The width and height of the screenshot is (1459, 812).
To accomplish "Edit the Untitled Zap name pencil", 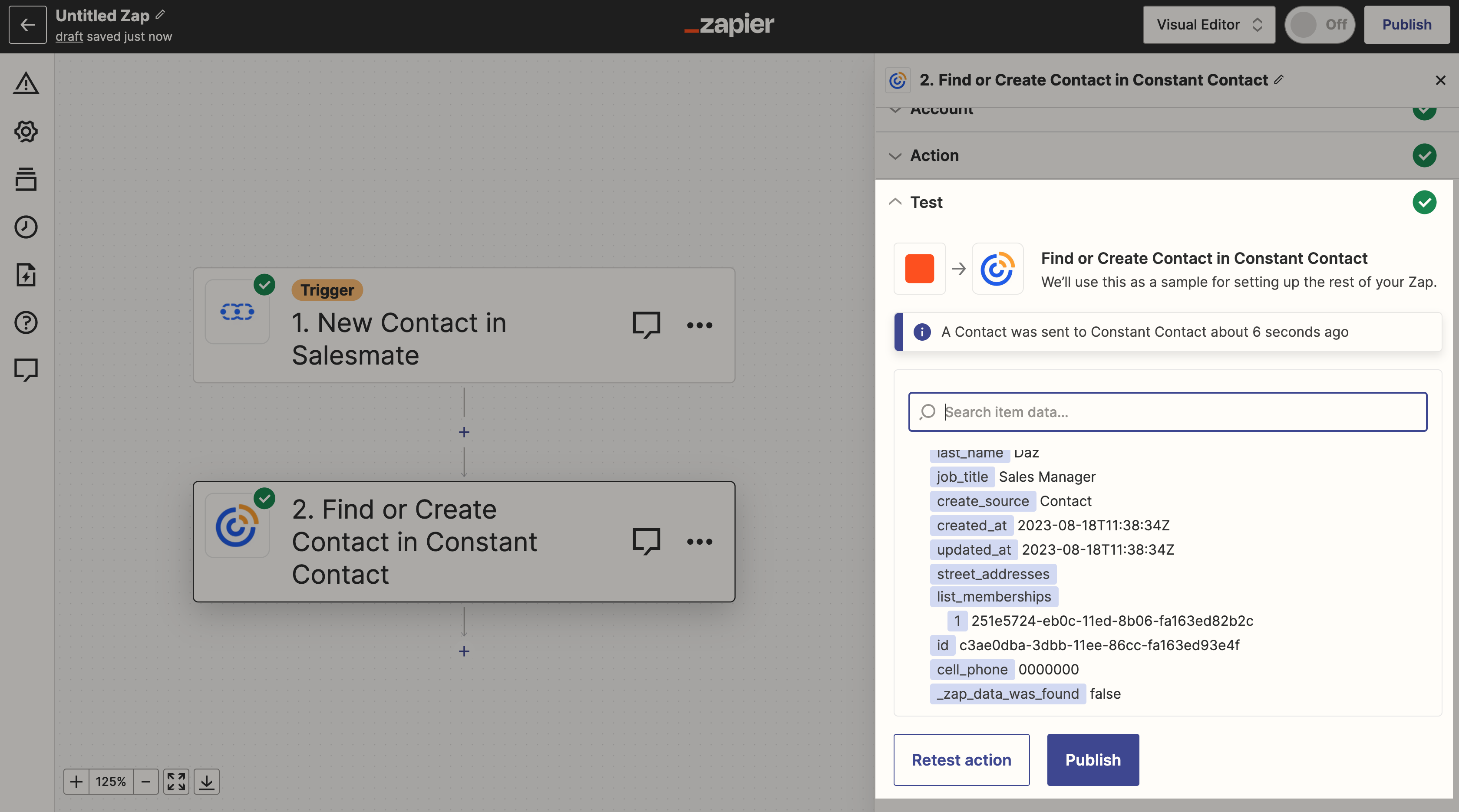I will 161,15.
